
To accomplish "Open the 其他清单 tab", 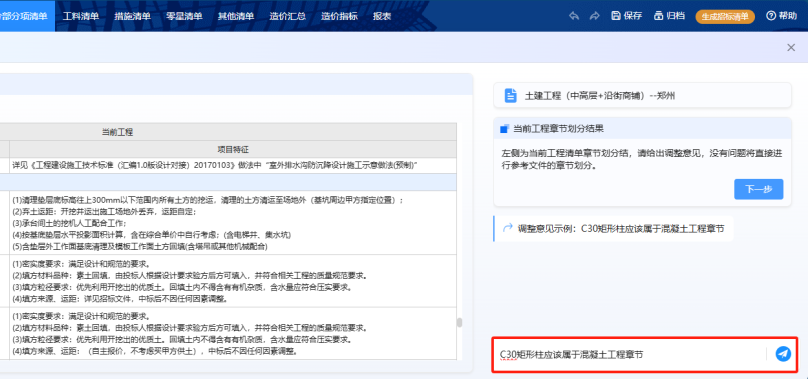I will click(235, 16).
